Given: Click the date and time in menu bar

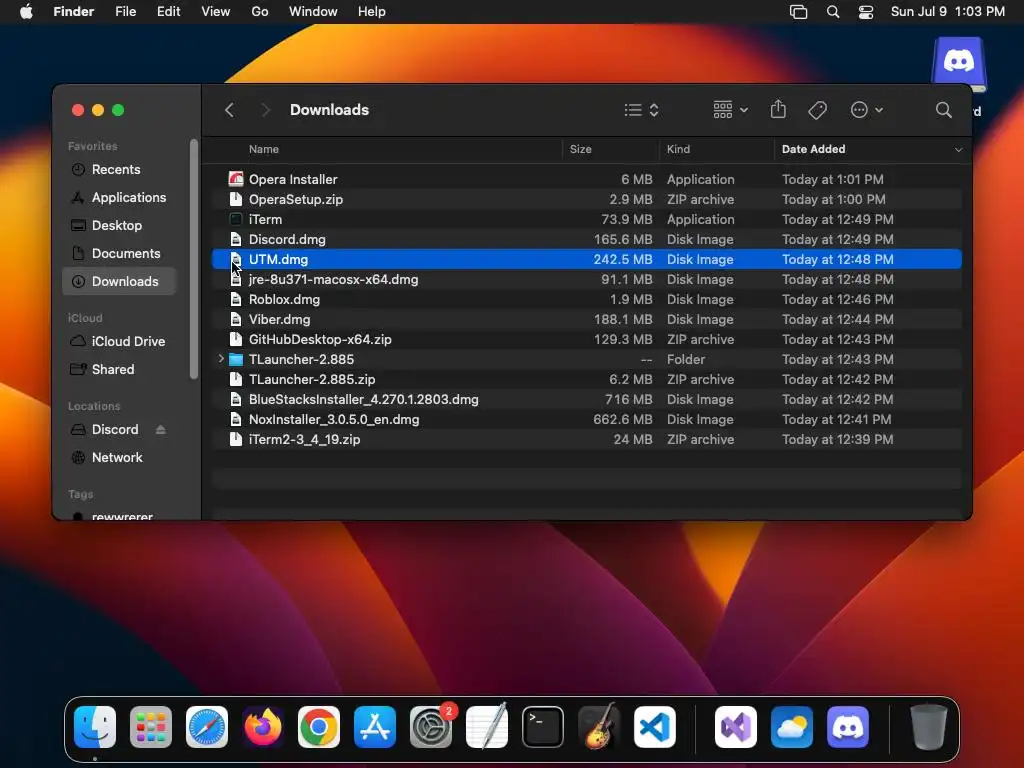Looking at the screenshot, I should click(x=948, y=12).
